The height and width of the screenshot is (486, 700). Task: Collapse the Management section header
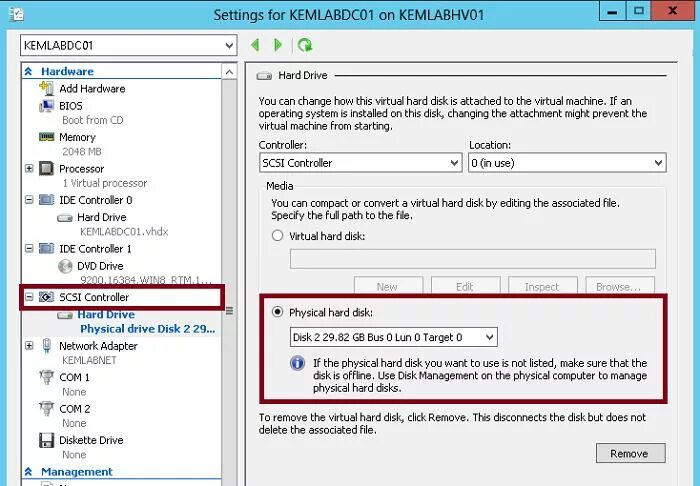tap(28, 472)
